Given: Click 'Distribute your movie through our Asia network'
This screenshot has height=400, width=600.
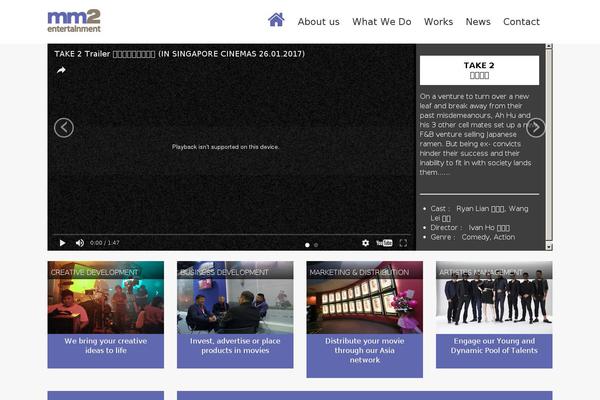Looking at the screenshot, I should pyautogui.click(x=365, y=350).
